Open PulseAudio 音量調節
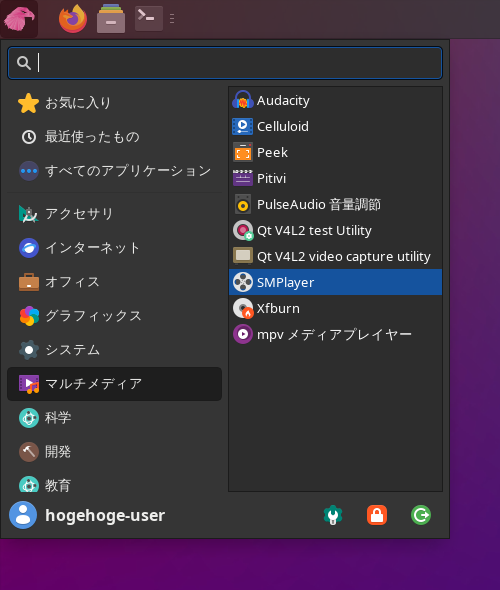This screenshot has height=590, width=500. click(335, 204)
